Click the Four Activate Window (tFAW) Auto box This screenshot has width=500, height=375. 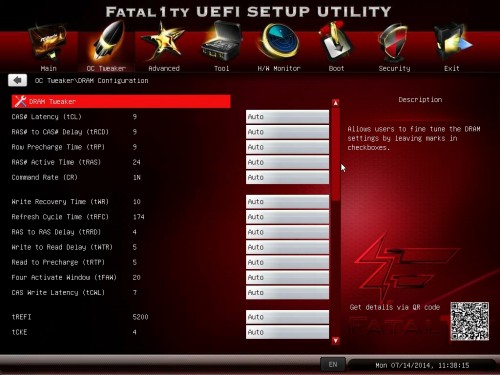287,277
